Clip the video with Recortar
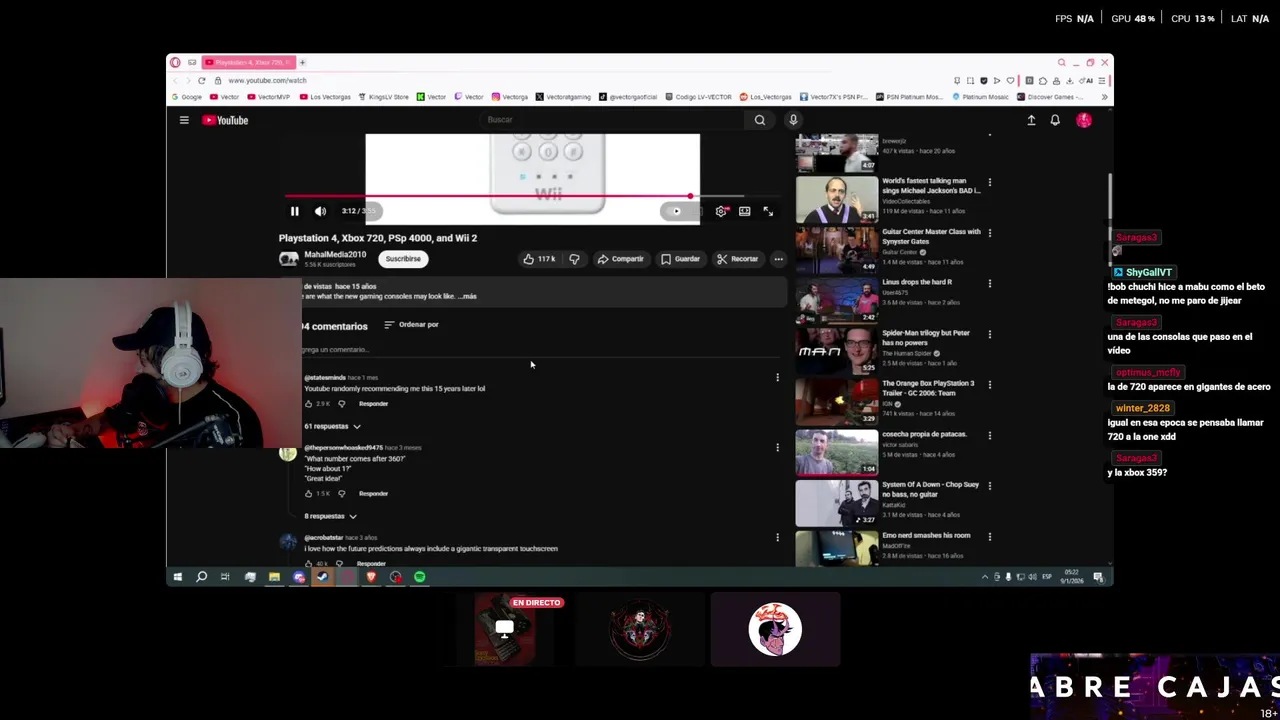 738,259
